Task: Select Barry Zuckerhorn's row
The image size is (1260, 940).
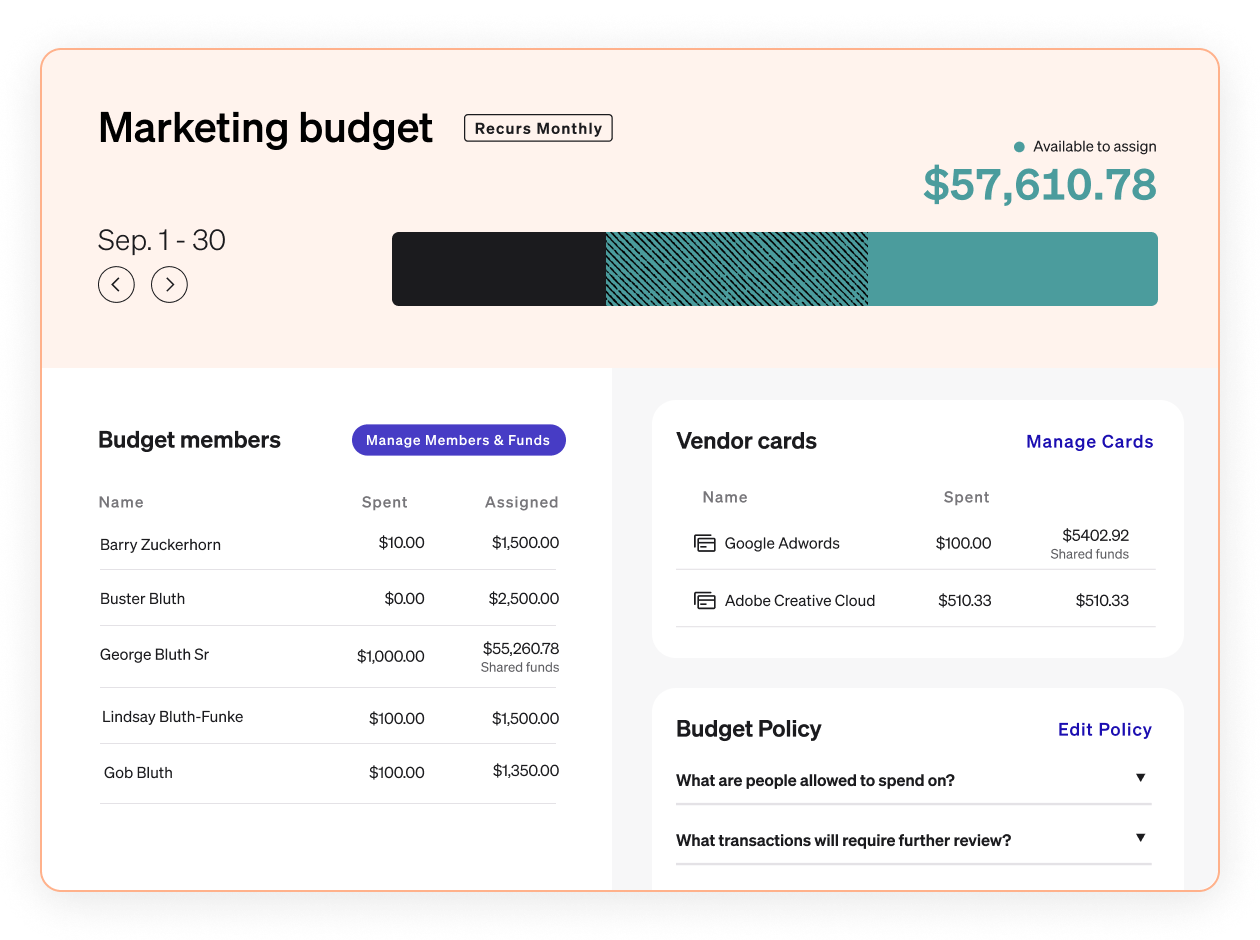Action: coord(160,543)
